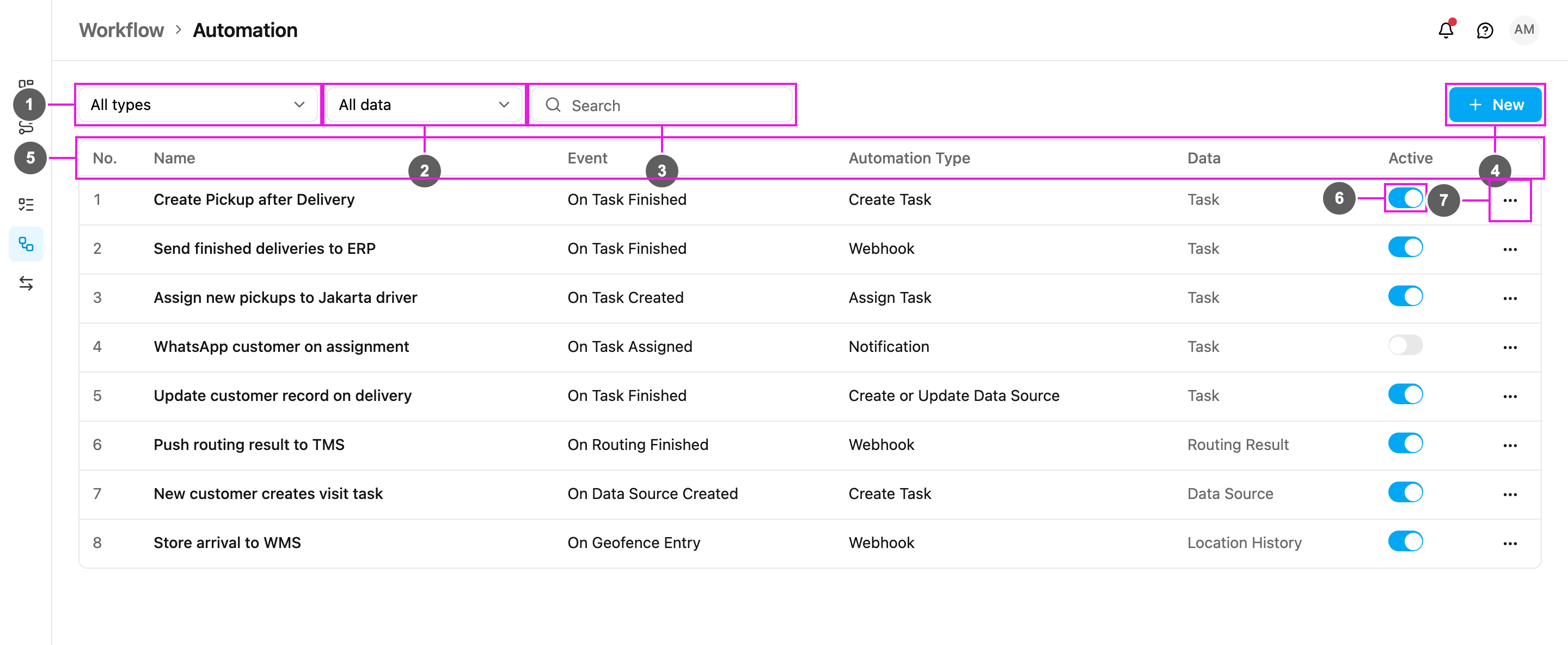Viewport: 1568px width, 645px height.
Task: Toggle Active for Create Pickup after Delivery
Action: [1405, 198]
